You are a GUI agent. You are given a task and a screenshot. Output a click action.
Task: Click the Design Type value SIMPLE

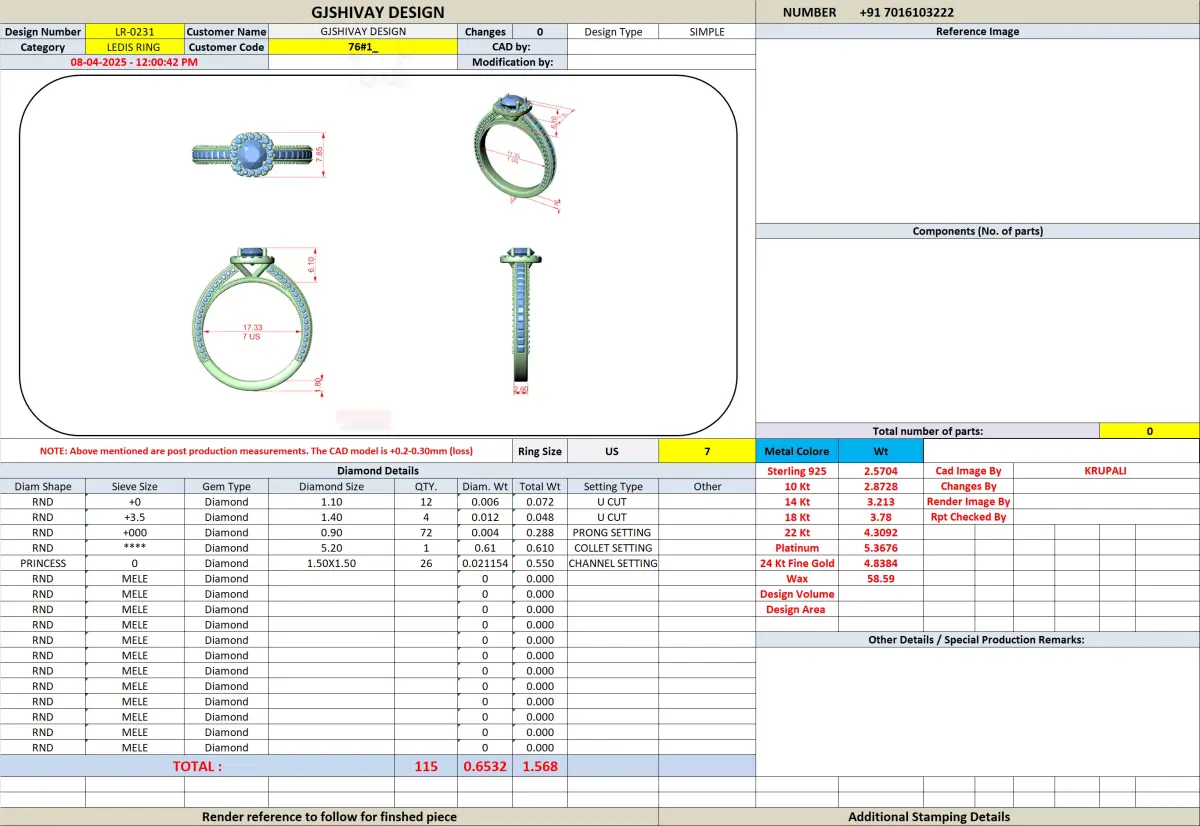pyautogui.click(x=707, y=32)
